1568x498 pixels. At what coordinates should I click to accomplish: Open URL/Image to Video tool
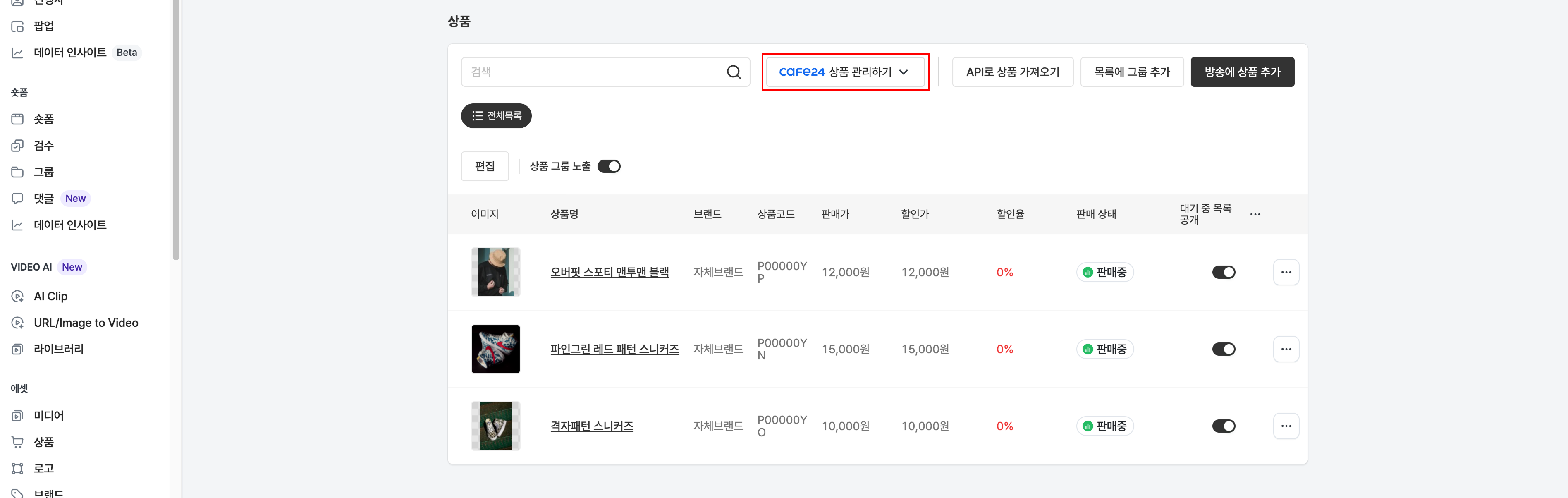click(86, 323)
